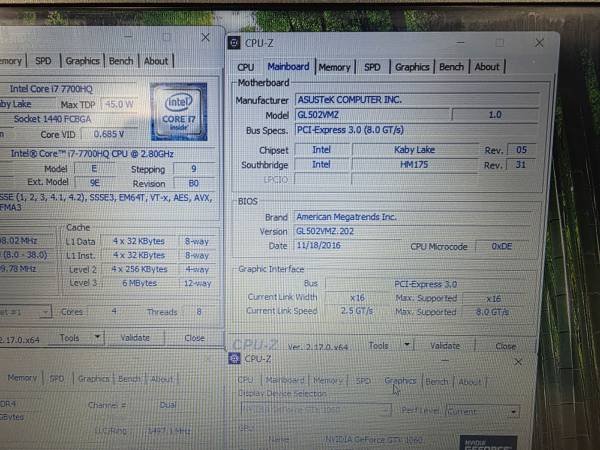Select the Bench tab in the Mainboard window
Image resolution: width=600 pixels, height=450 pixels.
(451, 67)
